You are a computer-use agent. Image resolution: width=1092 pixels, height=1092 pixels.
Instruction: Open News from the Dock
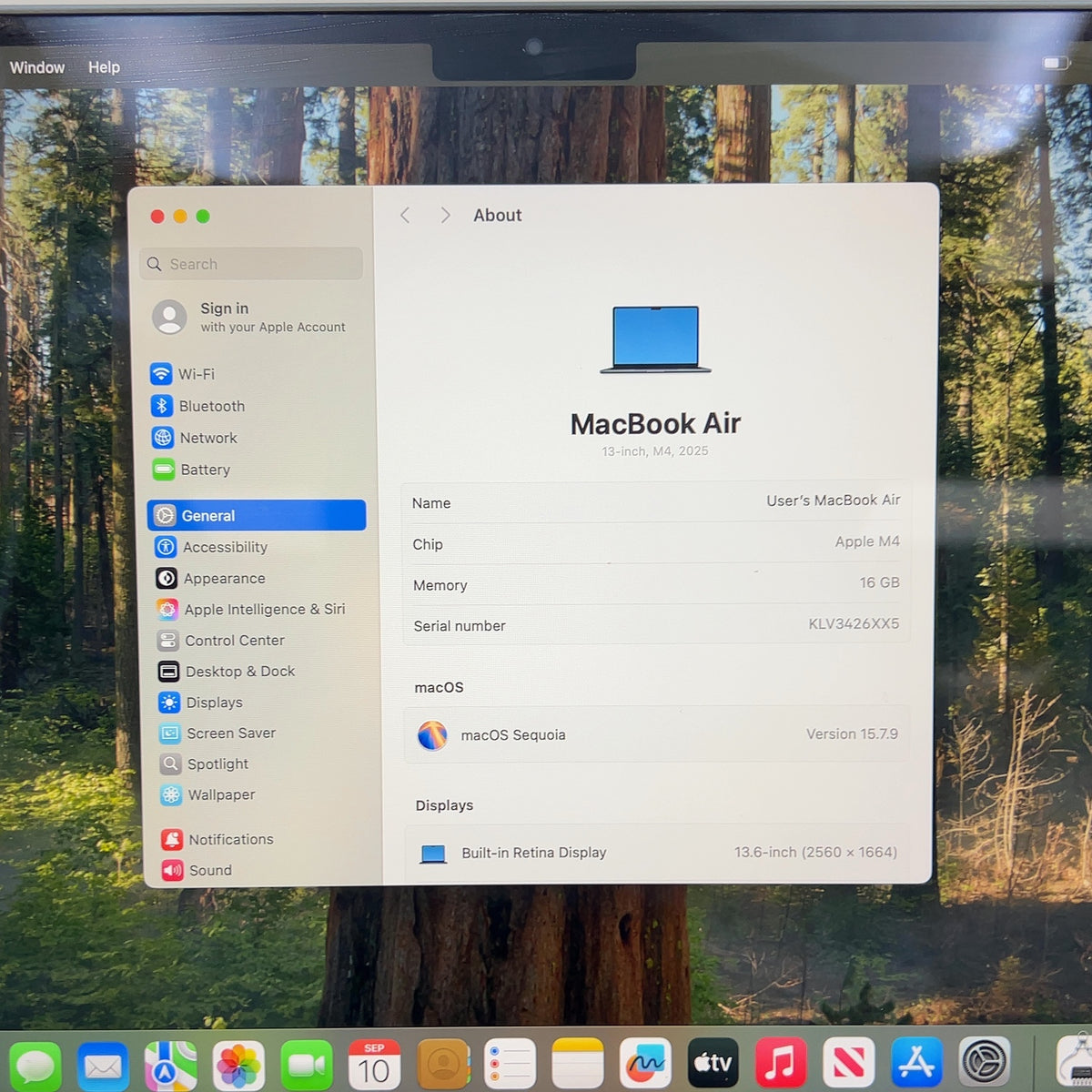click(x=848, y=1062)
